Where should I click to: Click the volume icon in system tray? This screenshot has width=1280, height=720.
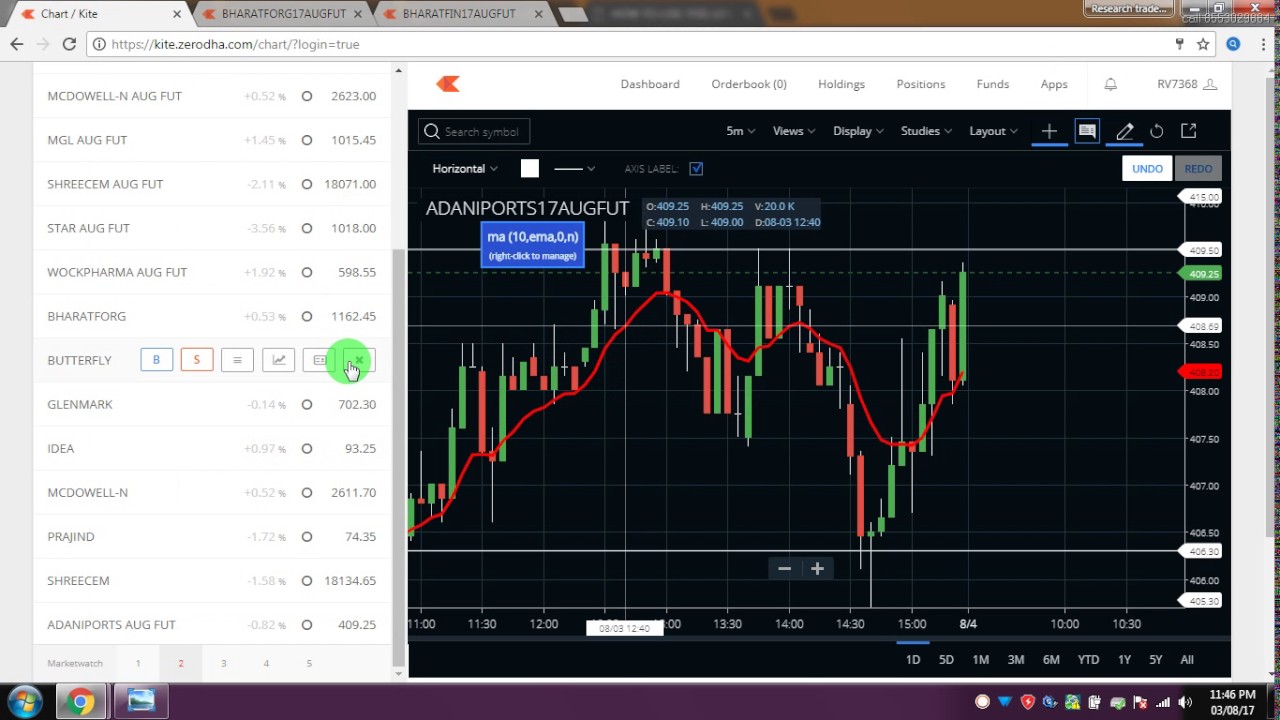point(1185,702)
